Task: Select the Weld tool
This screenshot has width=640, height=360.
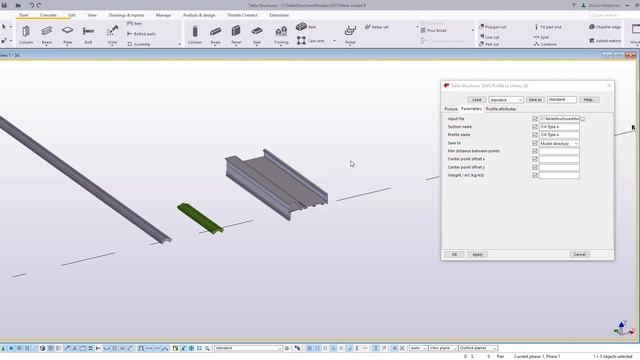Action: (x=112, y=34)
